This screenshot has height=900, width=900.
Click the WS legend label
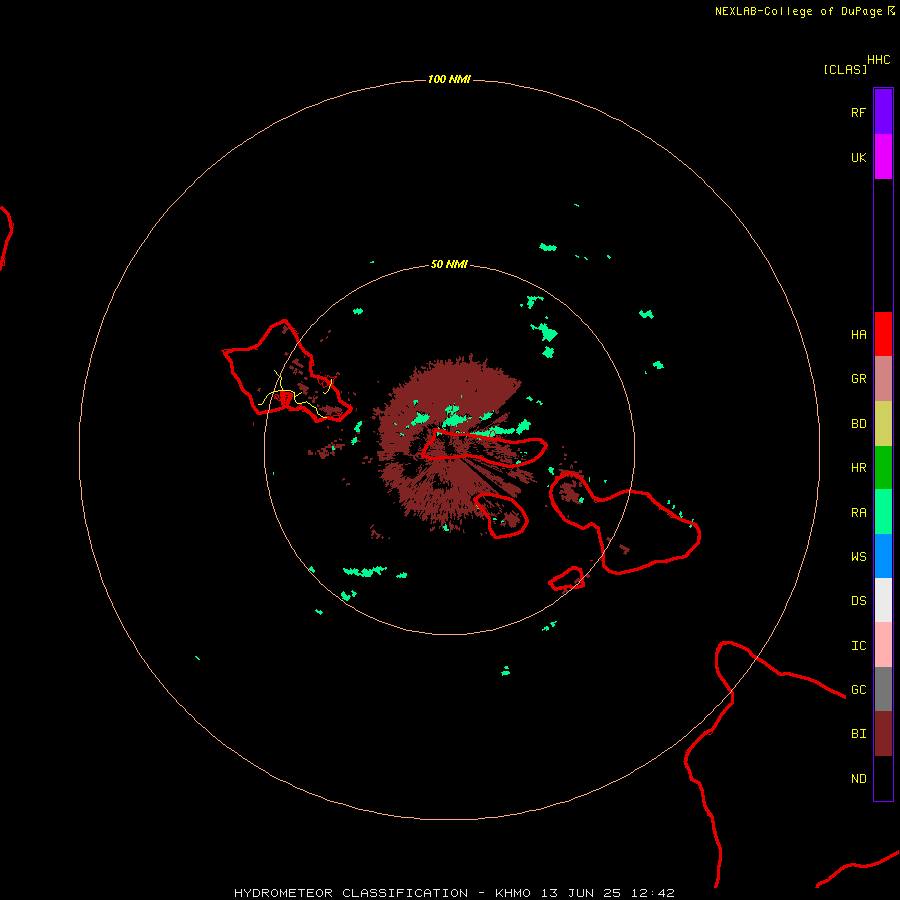tap(858, 557)
